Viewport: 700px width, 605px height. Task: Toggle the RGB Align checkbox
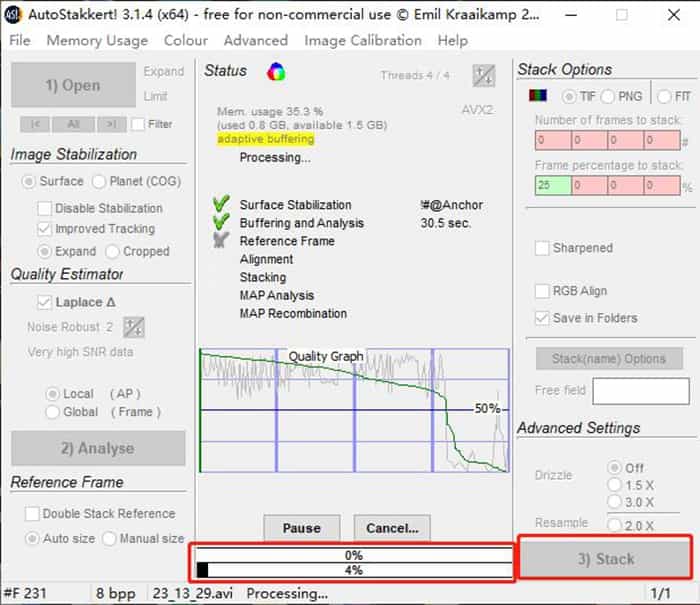click(542, 291)
